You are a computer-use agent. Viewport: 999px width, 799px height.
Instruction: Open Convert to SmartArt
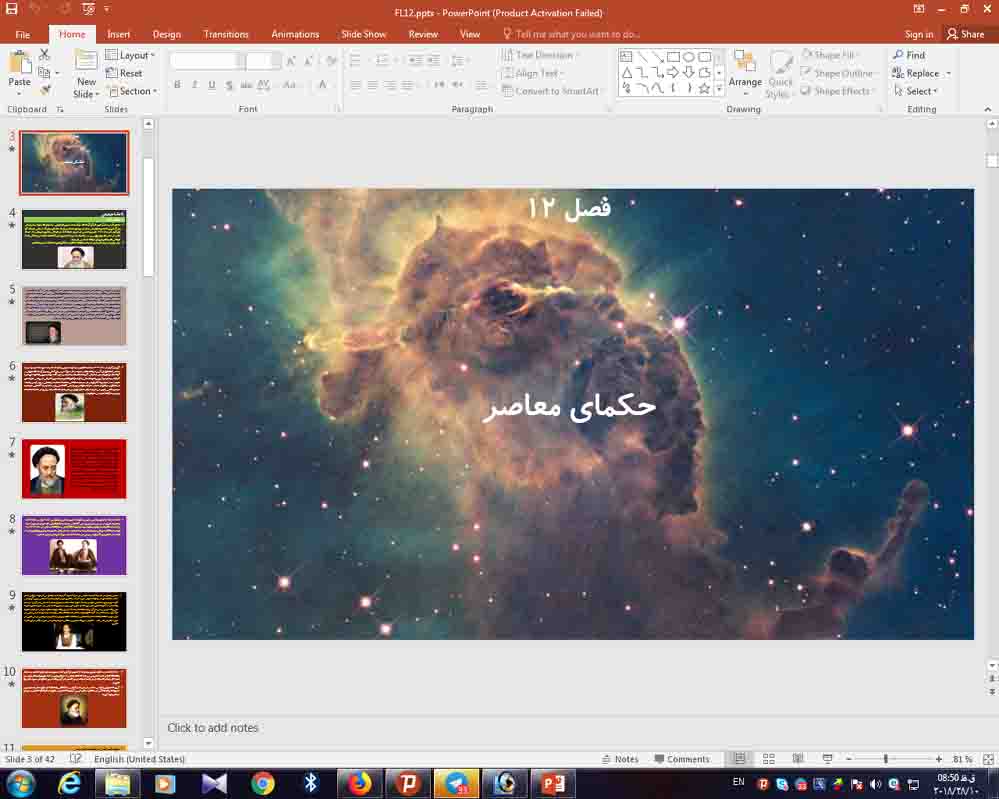pos(553,91)
